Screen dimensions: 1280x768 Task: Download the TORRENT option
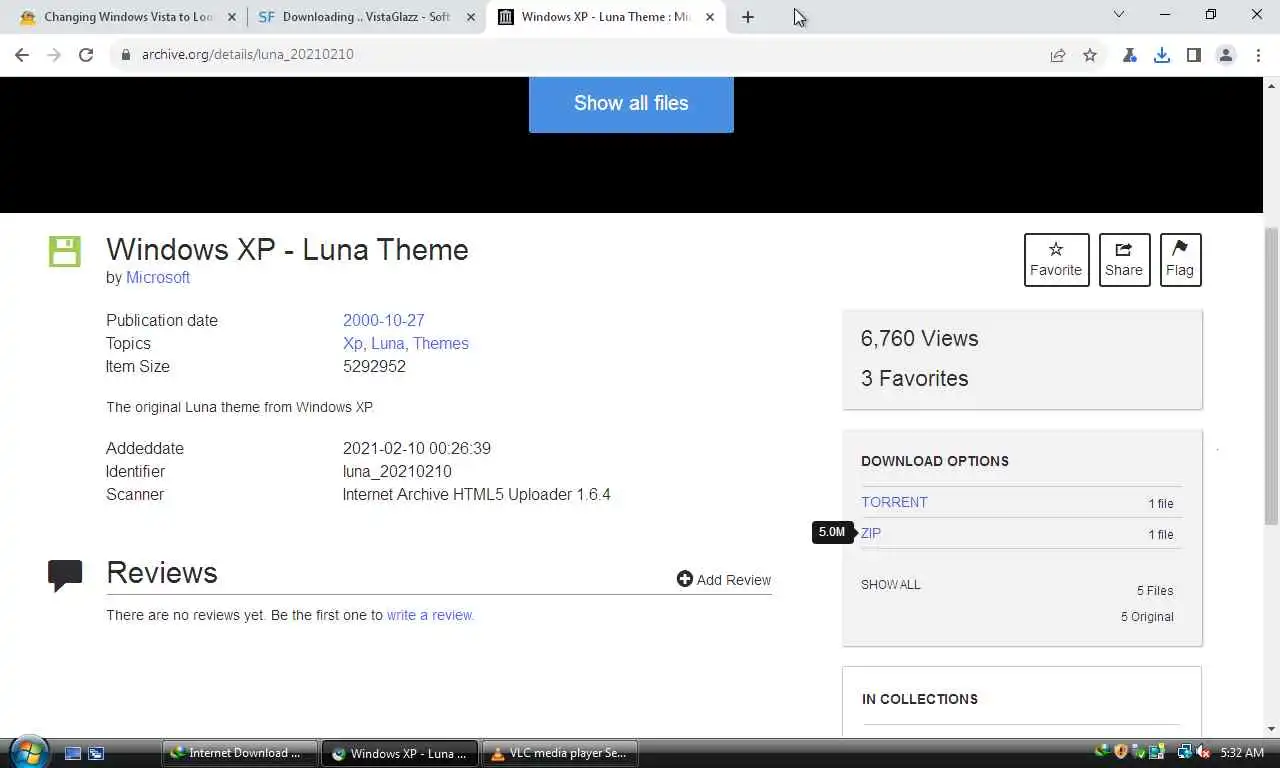tap(894, 503)
